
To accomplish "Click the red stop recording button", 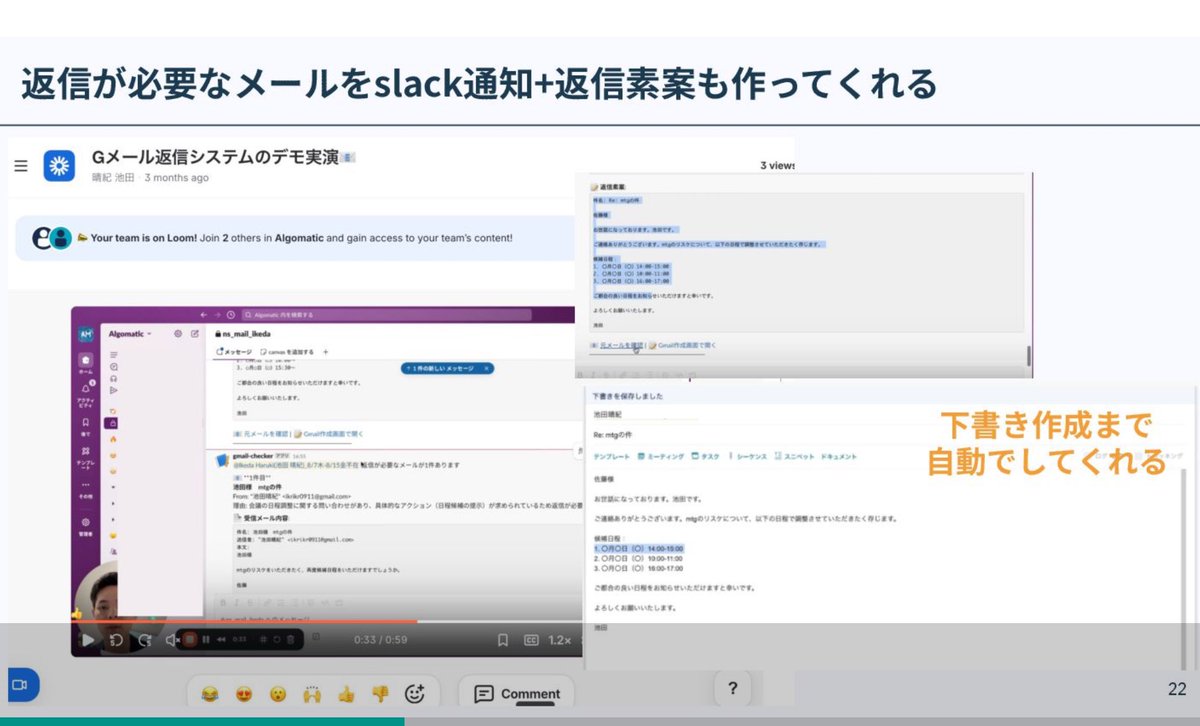I will (x=189, y=639).
